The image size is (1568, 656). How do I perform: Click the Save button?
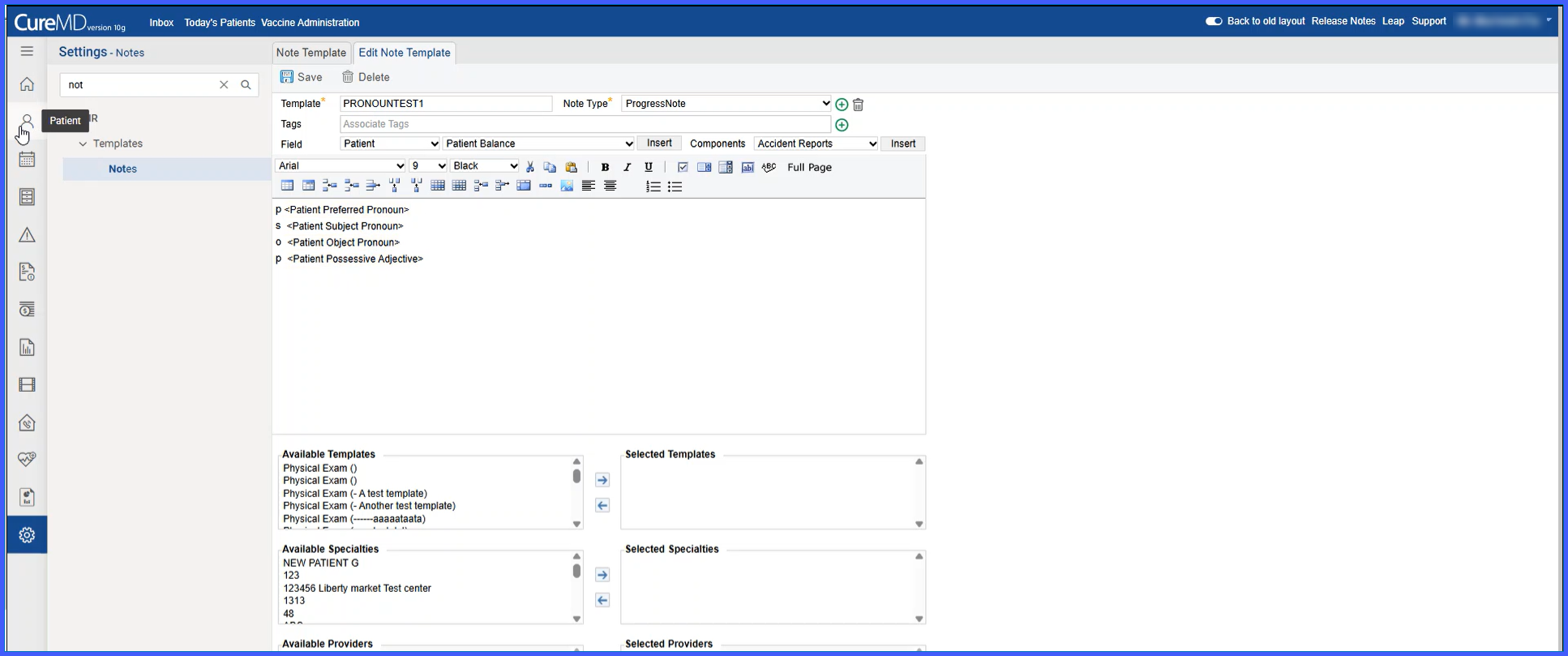click(302, 77)
